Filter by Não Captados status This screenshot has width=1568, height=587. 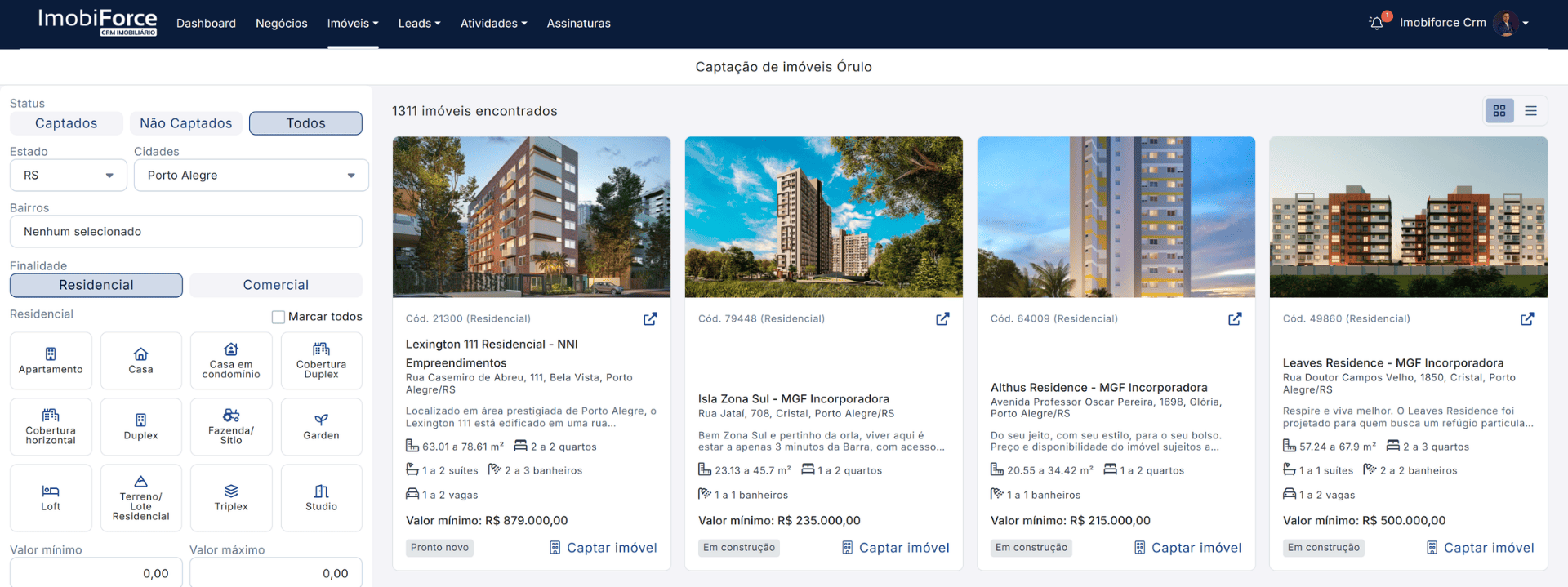coord(186,123)
